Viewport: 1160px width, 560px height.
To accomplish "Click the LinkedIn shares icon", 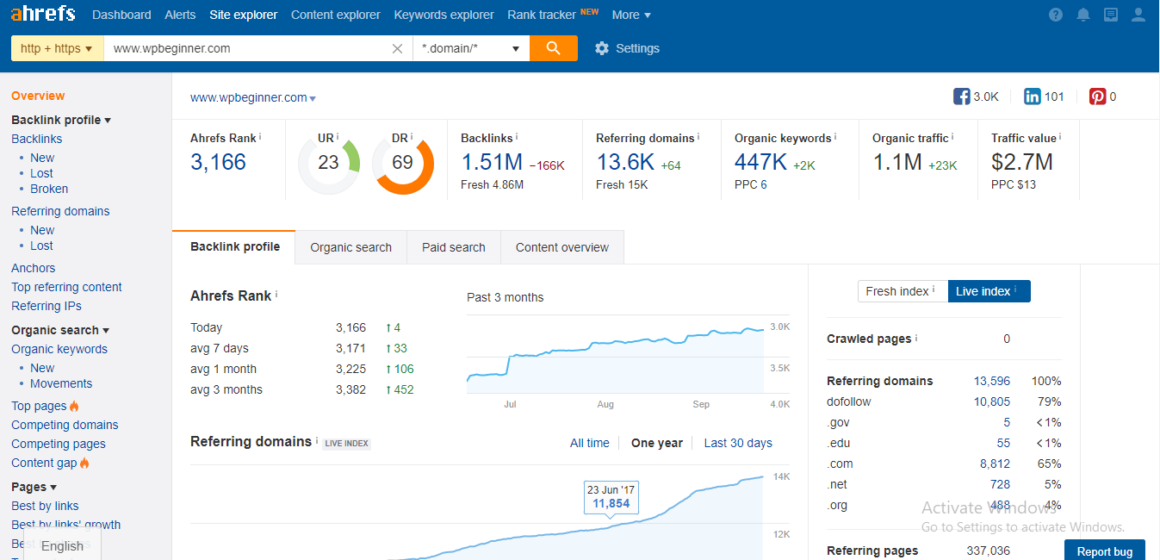I will coord(1032,96).
